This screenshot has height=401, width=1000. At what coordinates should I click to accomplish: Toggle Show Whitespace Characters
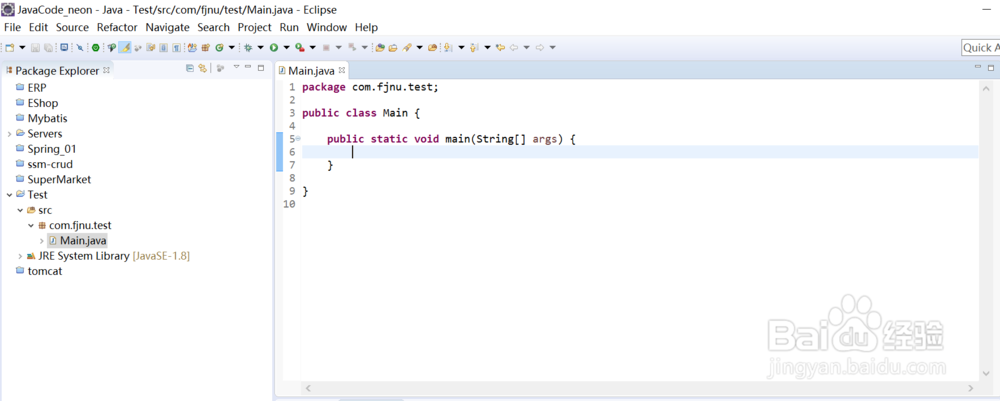(x=176, y=47)
